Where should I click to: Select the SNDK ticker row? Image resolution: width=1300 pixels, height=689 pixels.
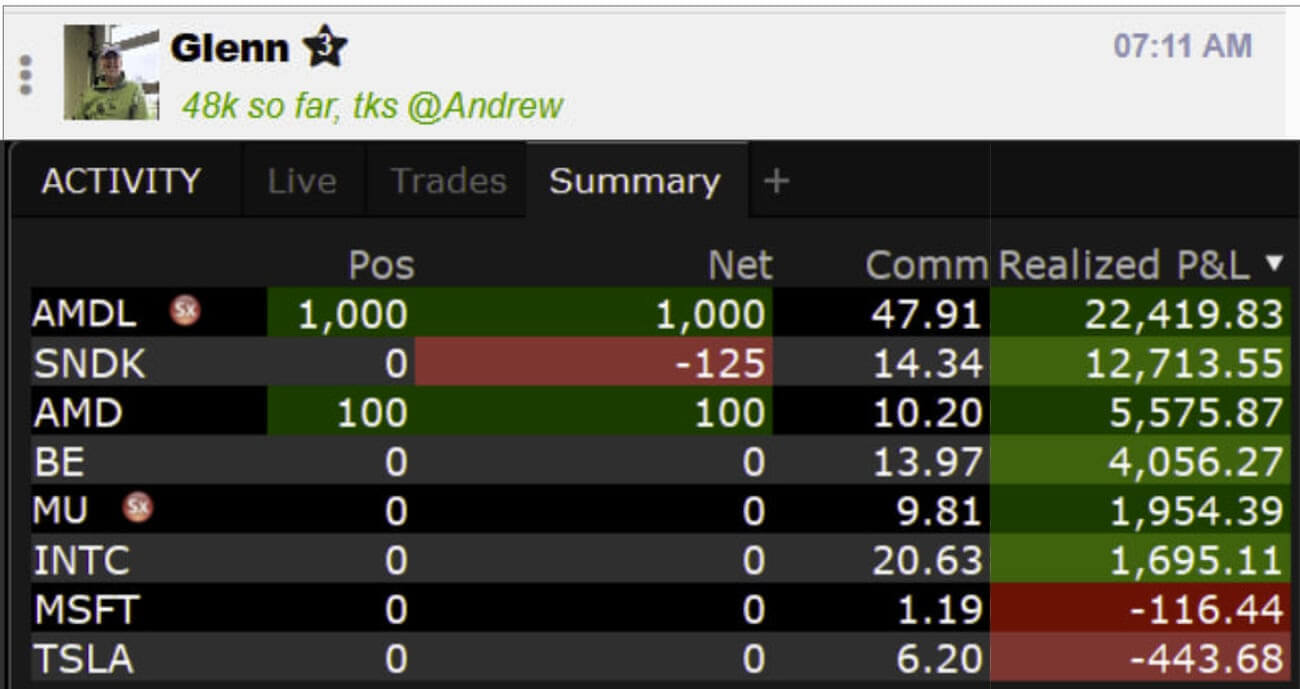pos(660,362)
